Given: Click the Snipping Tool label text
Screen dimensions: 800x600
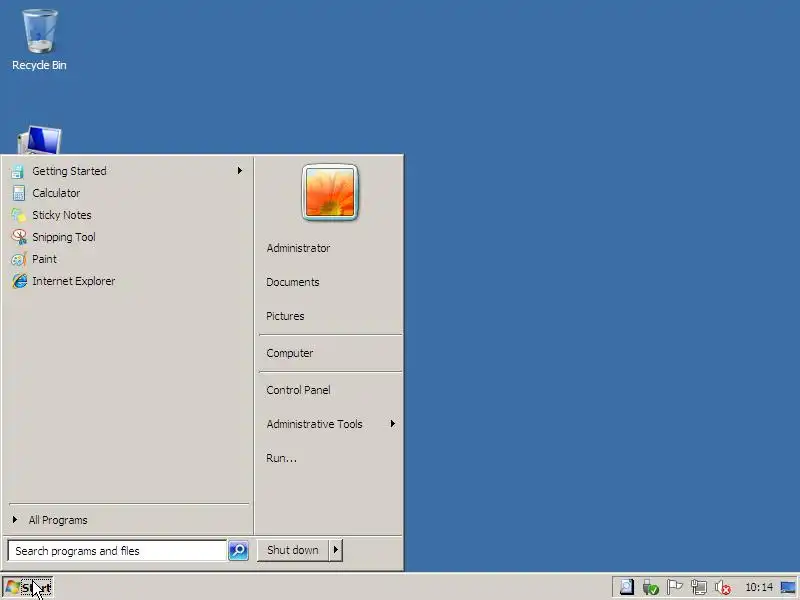Looking at the screenshot, I should point(64,237).
